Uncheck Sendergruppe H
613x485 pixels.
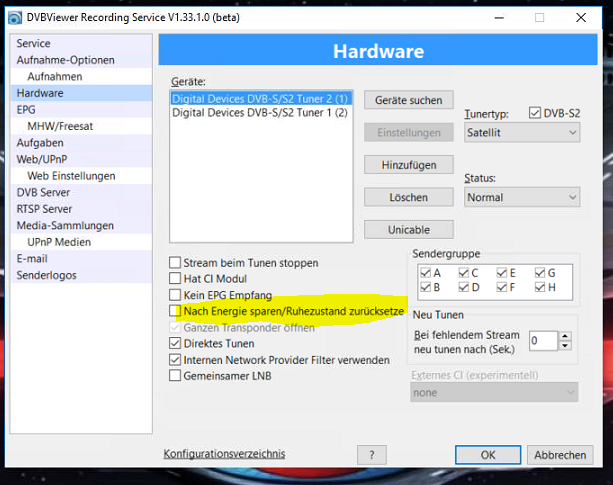click(540, 287)
